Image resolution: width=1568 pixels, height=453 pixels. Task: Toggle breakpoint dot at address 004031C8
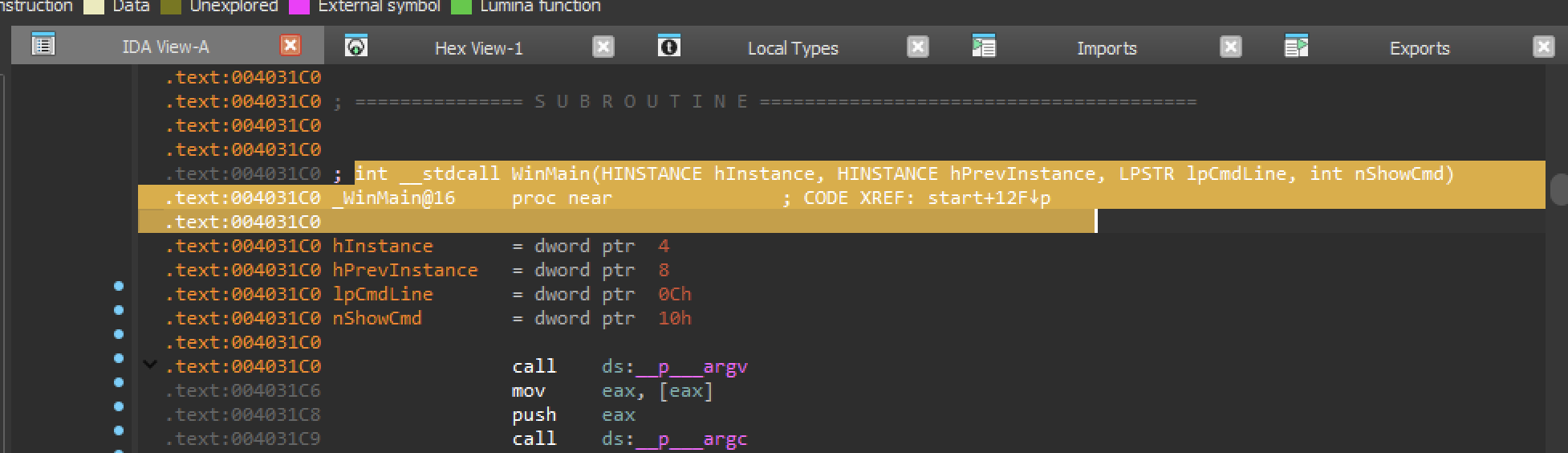(119, 406)
